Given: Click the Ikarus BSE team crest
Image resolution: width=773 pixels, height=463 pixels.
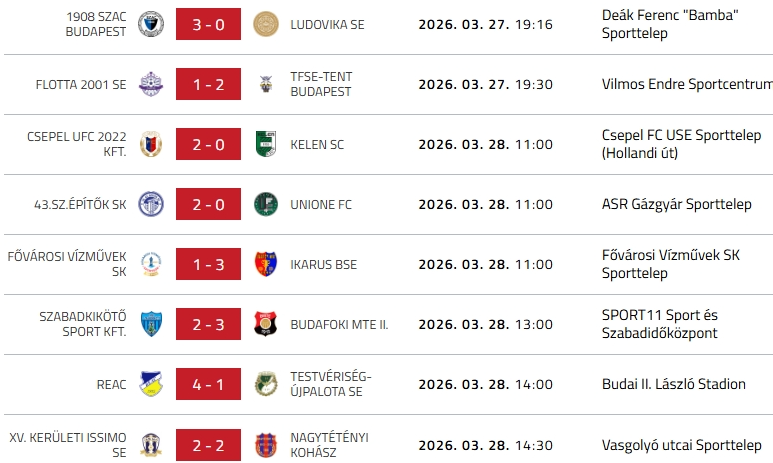Looking at the screenshot, I should [x=265, y=265].
